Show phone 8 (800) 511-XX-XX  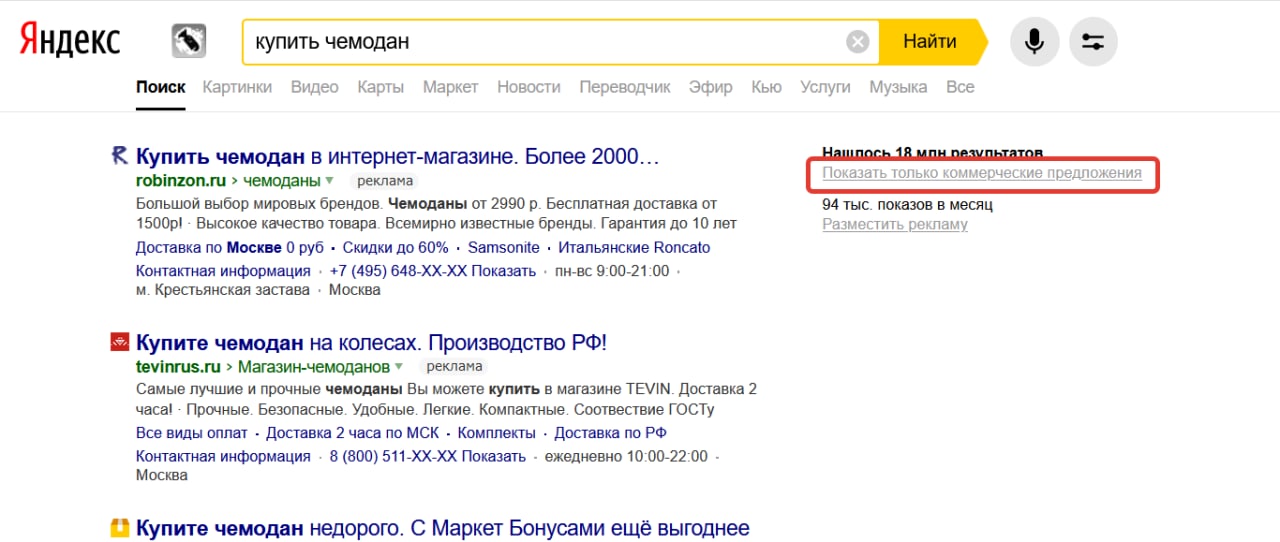point(427,456)
